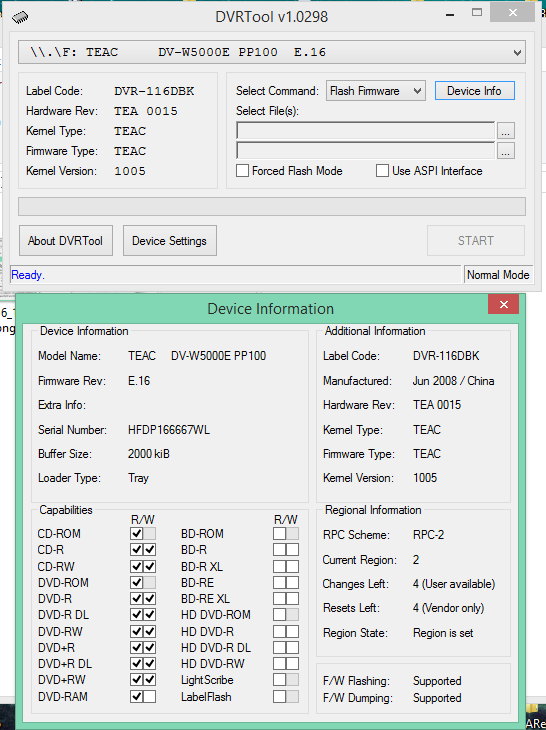546x730 pixels.
Task: Click the first Select File(s) input field
Action: pyautogui.click(x=365, y=131)
